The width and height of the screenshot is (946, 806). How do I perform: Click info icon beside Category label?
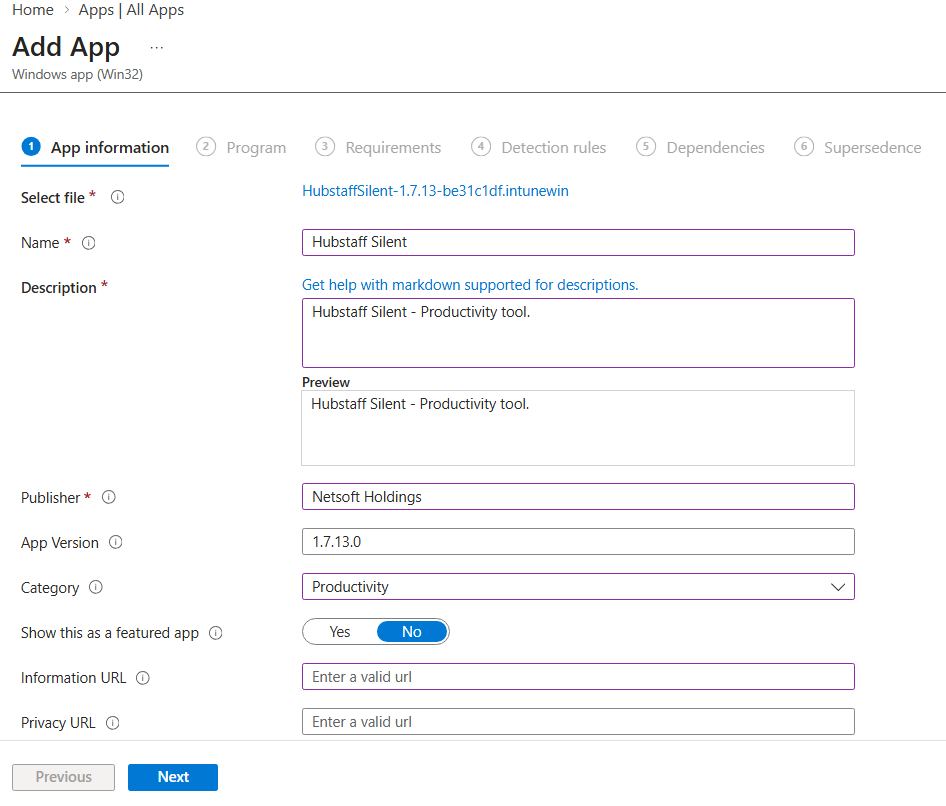[x=96, y=588]
